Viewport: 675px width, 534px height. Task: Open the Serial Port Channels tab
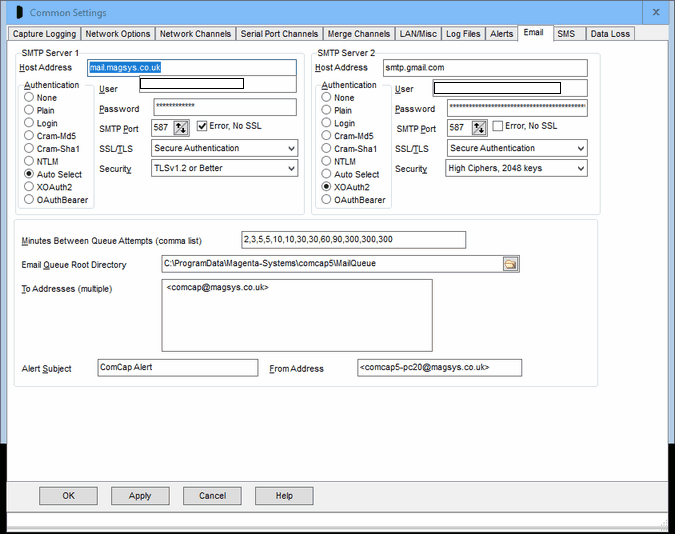point(279,34)
